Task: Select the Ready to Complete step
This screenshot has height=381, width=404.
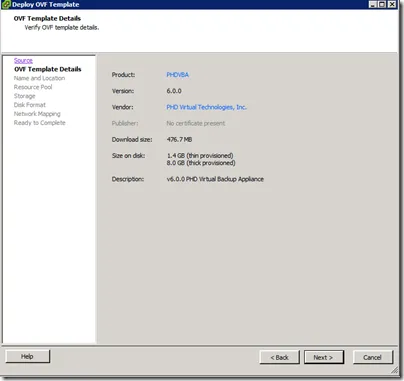Action: [40, 123]
